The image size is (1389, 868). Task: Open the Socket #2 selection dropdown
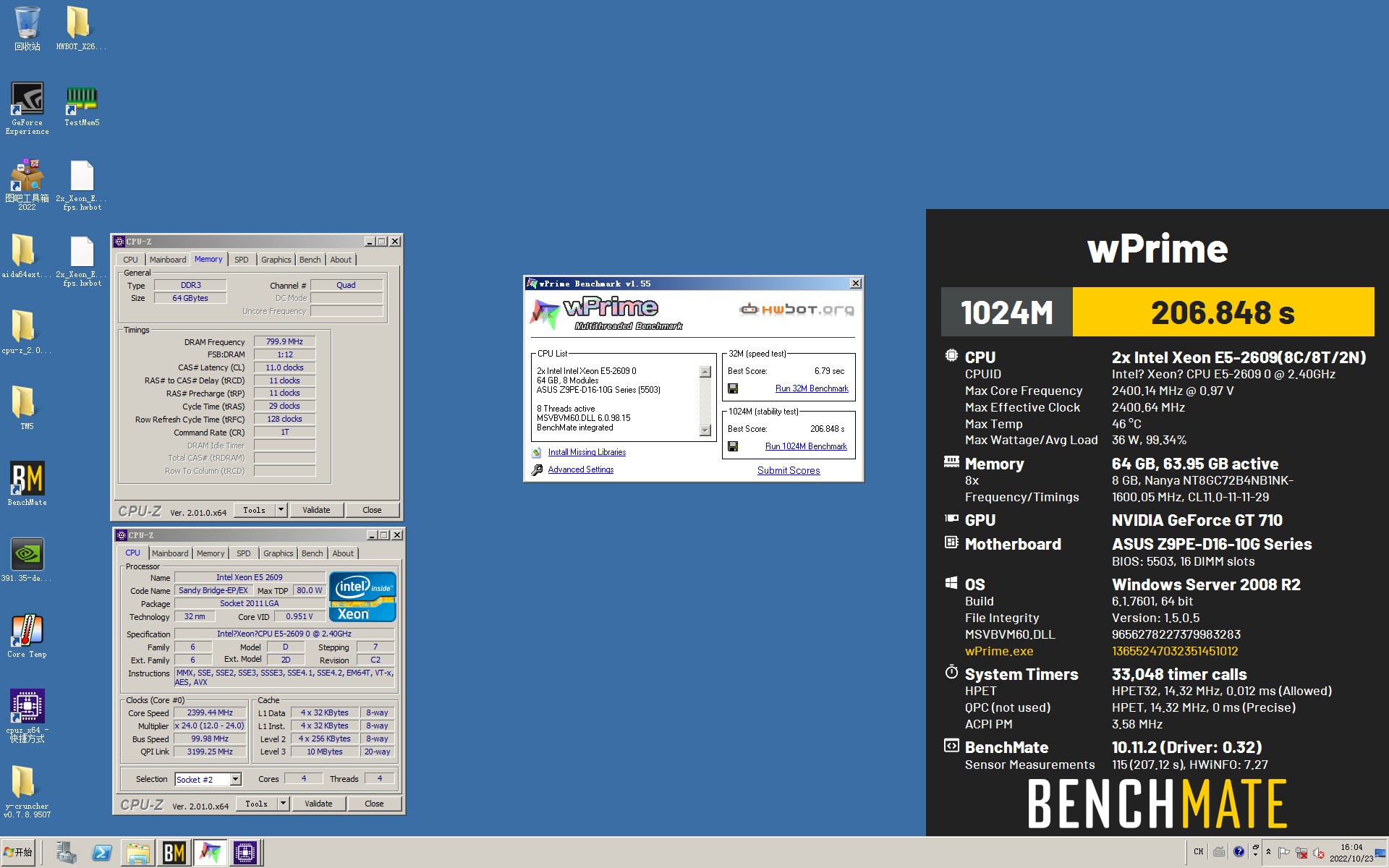pos(236,779)
